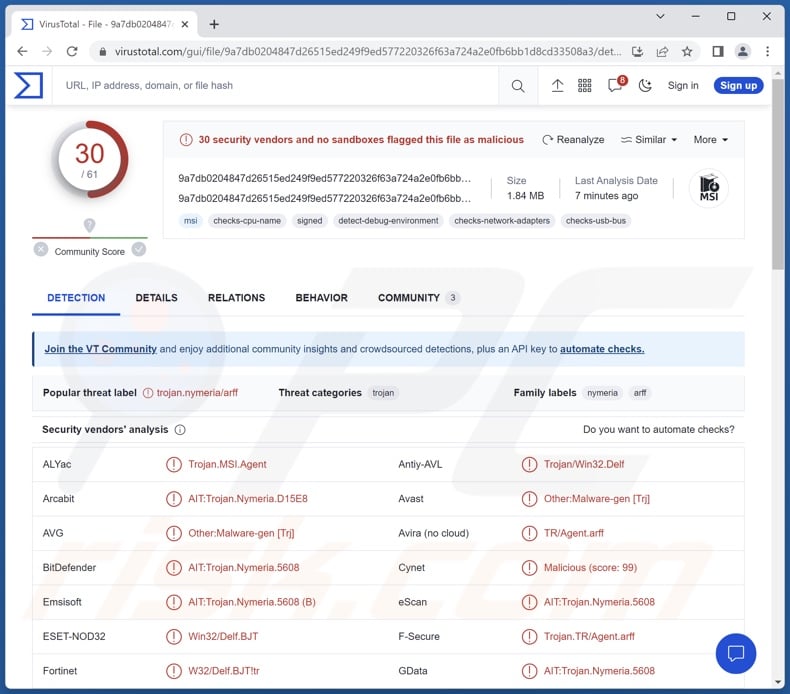Click the Join the VT Community link
790x694 pixels.
(x=101, y=349)
